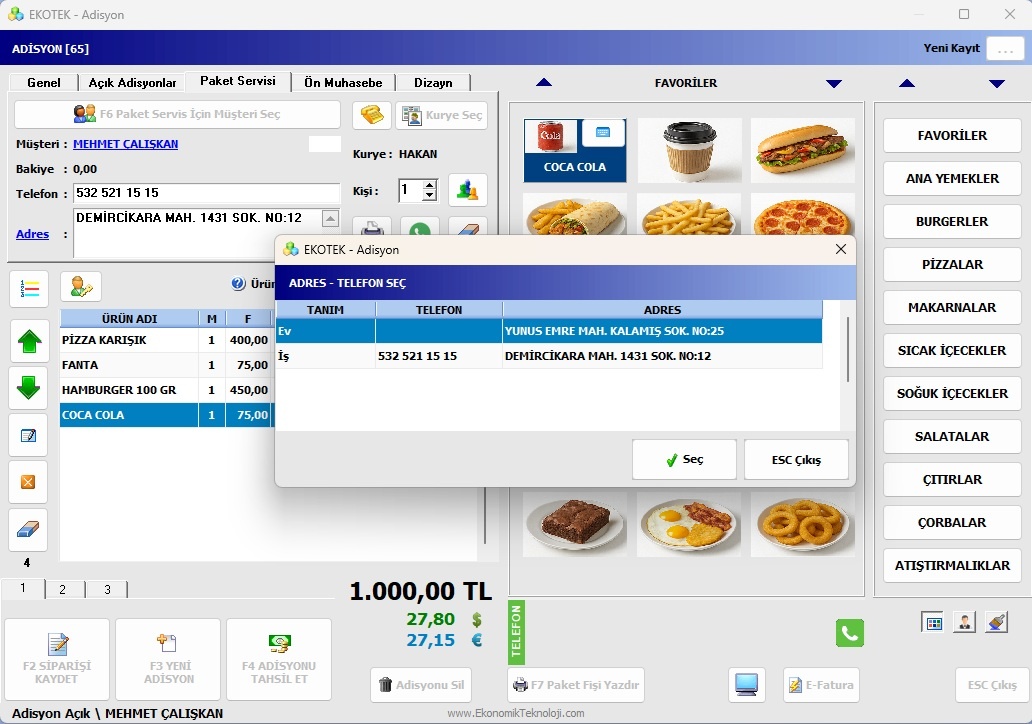Open the Açık Adisyonlar tab
Viewport: 1032px width, 724px height.
click(x=132, y=82)
